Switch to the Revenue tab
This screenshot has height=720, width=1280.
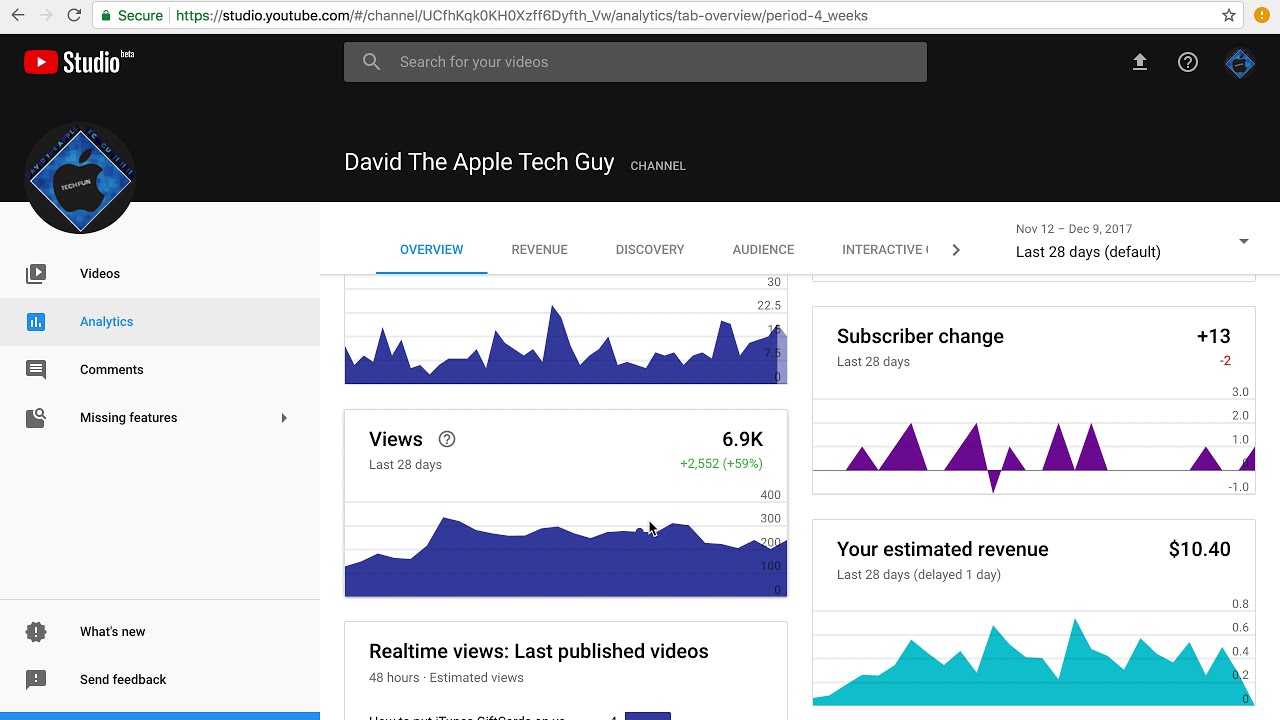tap(539, 250)
